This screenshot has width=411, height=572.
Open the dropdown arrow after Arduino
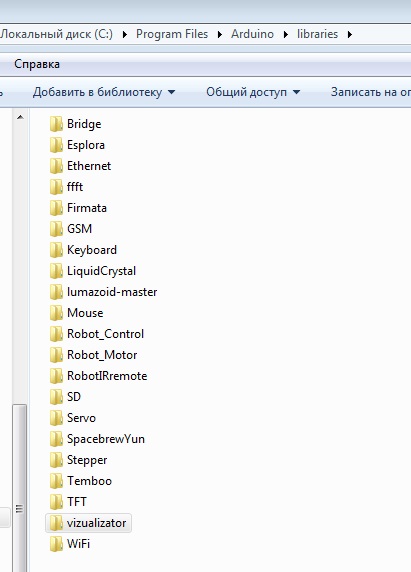tap(286, 34)
